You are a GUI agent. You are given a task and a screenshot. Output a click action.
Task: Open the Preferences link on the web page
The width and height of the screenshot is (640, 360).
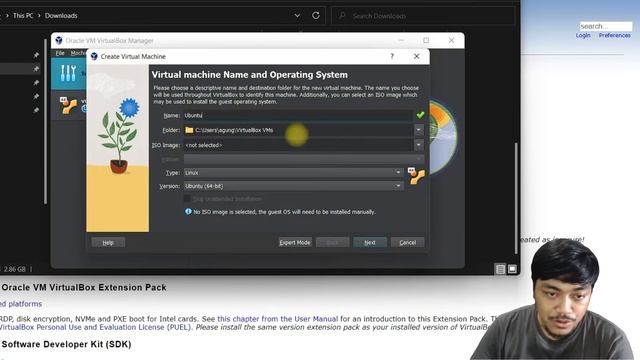point(615,36)
